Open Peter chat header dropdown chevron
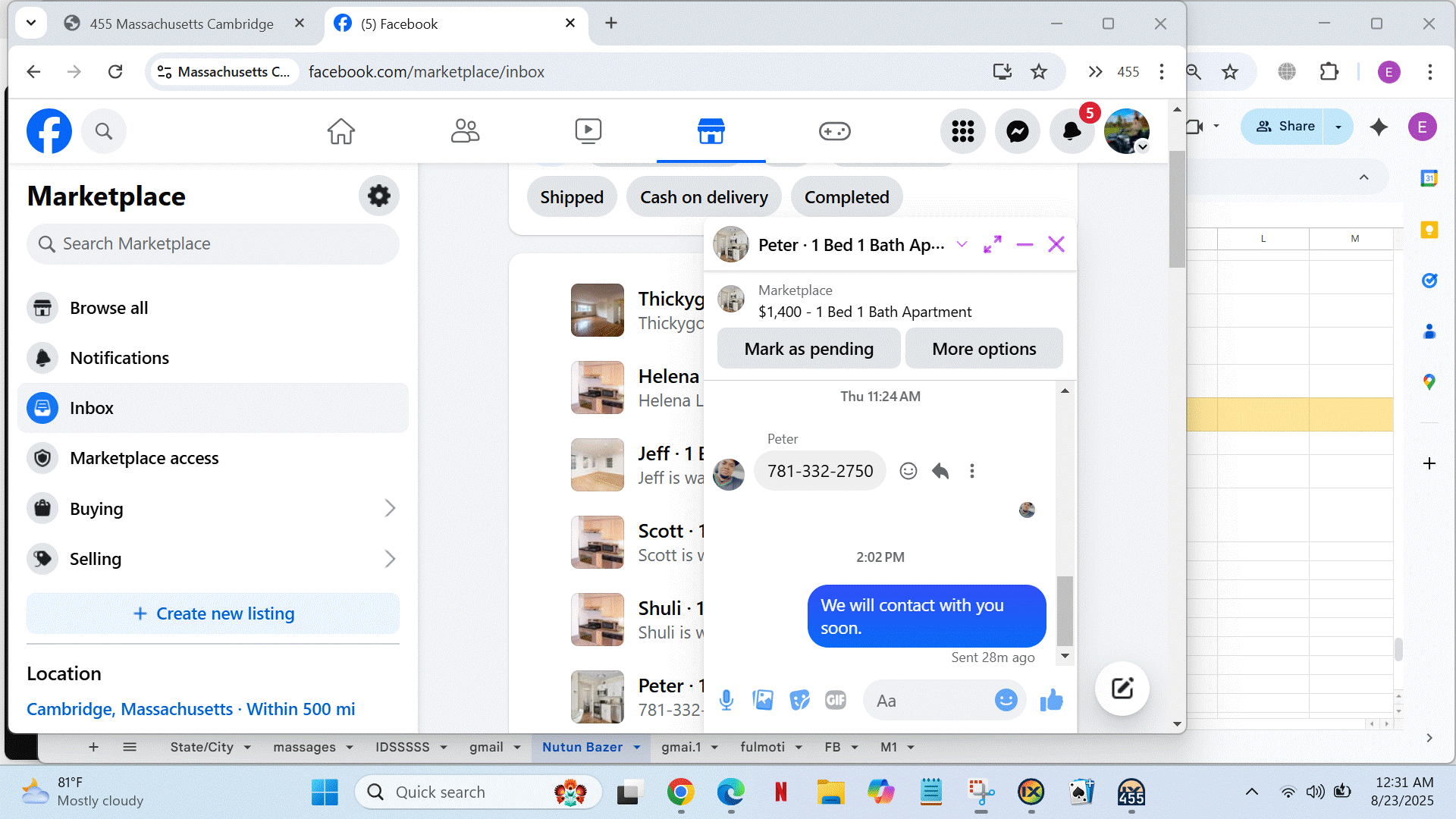Image resolution: width=1456 pixels, height=819 pixels. pos(962,244)
